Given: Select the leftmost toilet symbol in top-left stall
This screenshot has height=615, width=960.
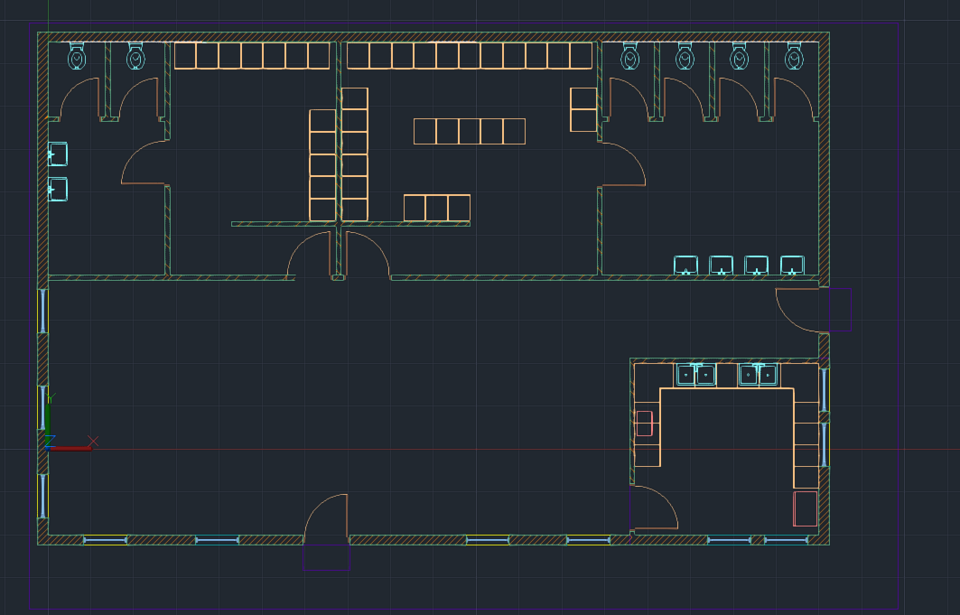Looking at the screenshot, I should tap(76, 58).
